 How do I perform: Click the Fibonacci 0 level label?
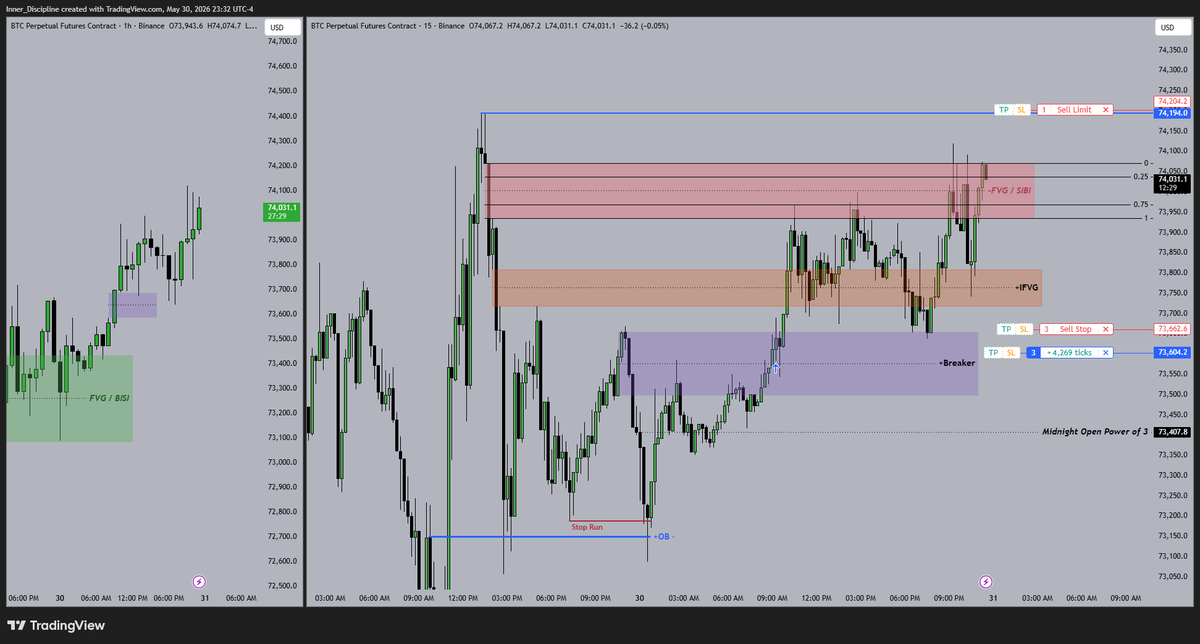pyautogui.click(x=1147, y=163)
